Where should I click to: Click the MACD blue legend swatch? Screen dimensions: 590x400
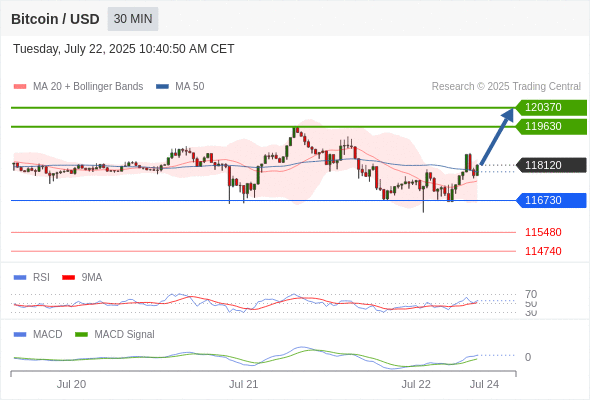(20, 335)
